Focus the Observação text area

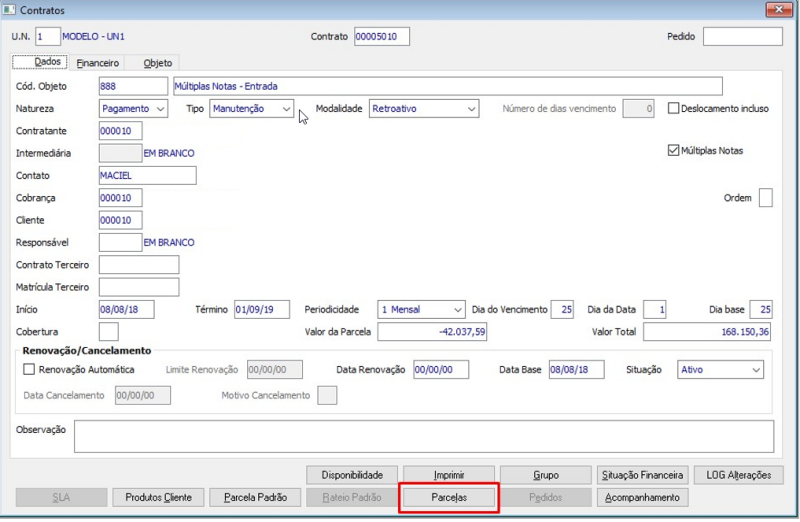click(424, 436)
